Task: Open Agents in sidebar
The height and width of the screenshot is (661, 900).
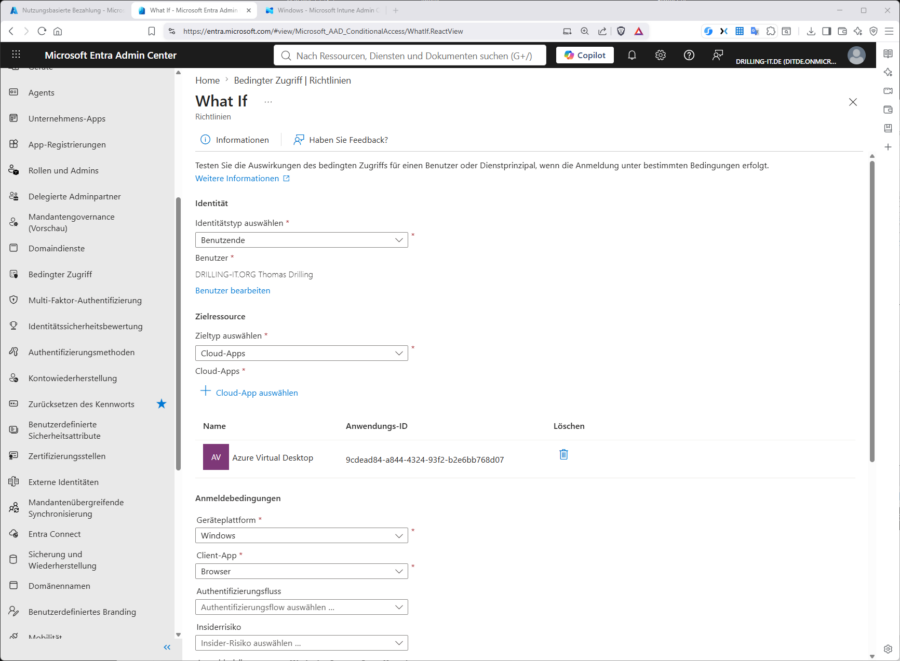Action: [x=41, y=92]
